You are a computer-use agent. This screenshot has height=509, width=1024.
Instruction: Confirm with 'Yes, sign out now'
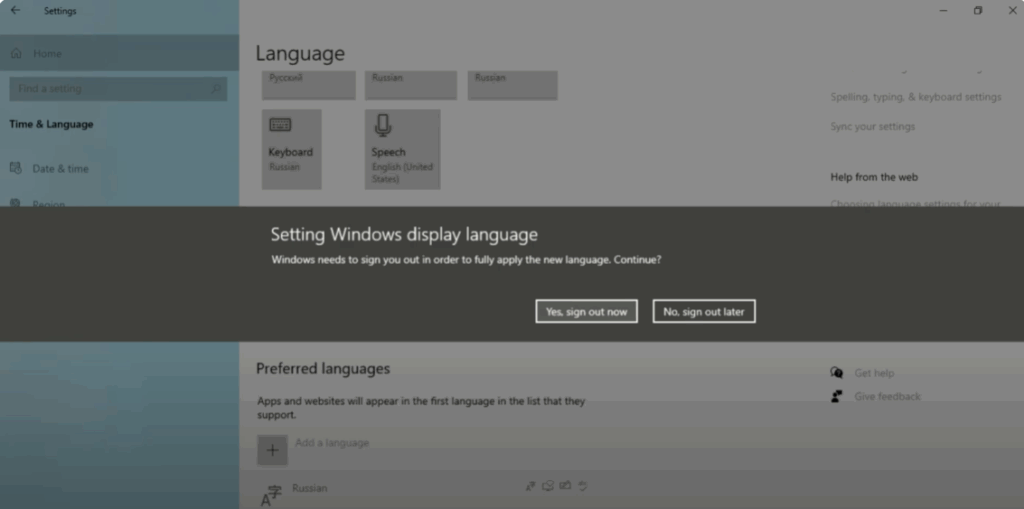click(586, 312)
